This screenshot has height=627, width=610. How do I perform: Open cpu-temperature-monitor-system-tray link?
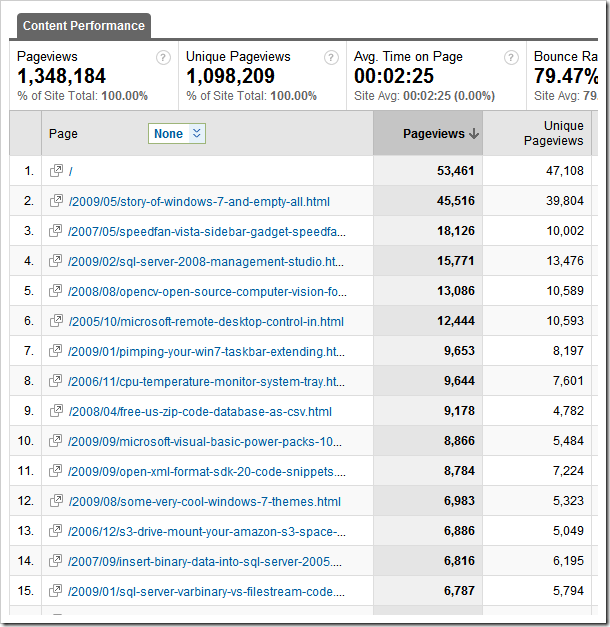click(x=207, y=381)
